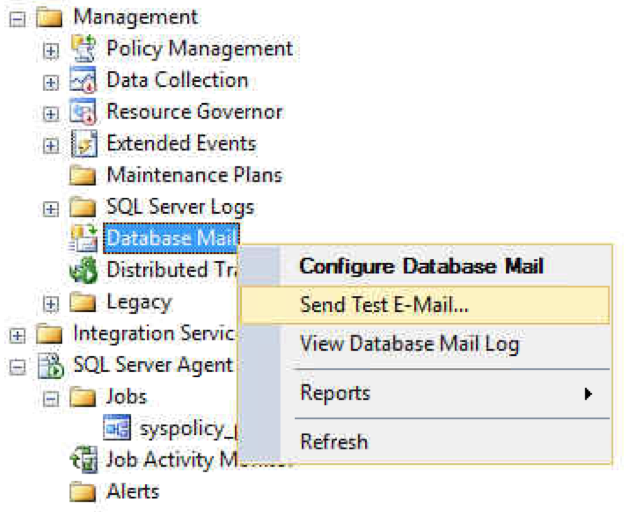Click the syspolicy job icon
Screen dimensions: 630x512
(x=117, y=428)
